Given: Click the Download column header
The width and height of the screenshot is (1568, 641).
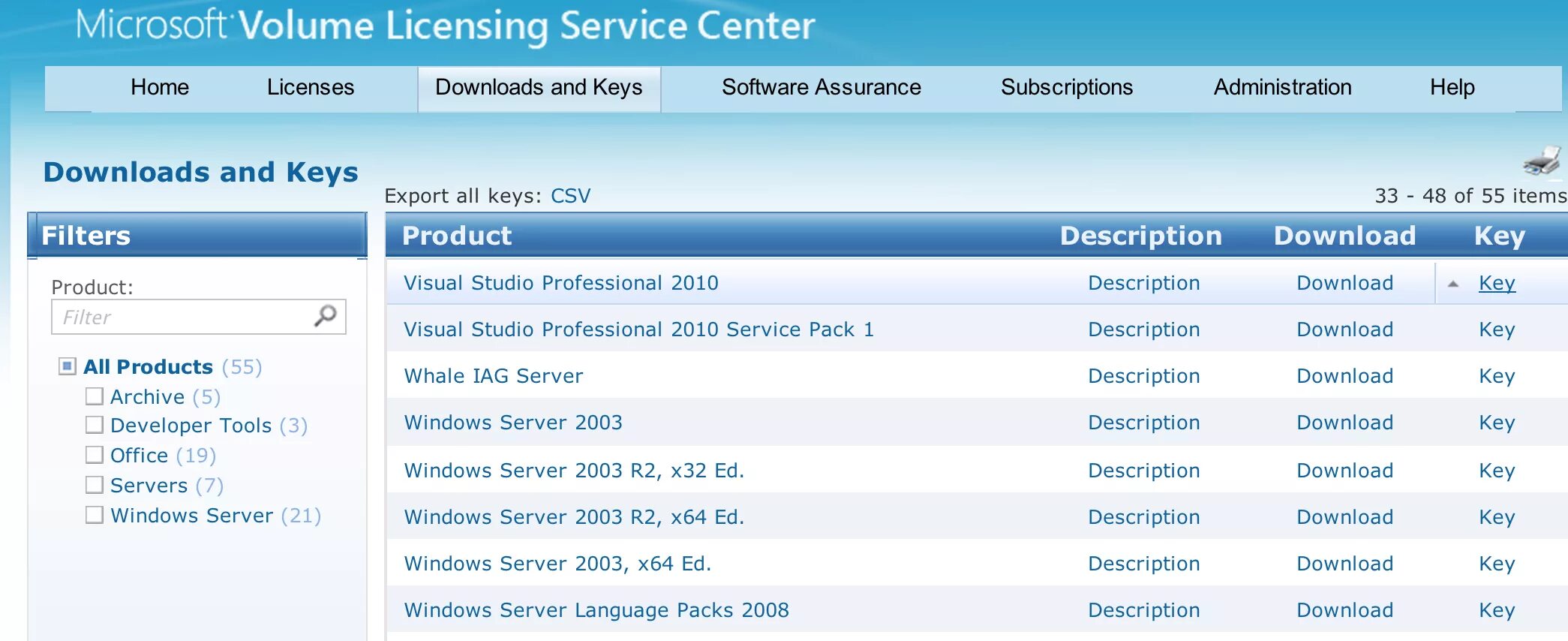Looking at the screenshot, I should 1345,236.
